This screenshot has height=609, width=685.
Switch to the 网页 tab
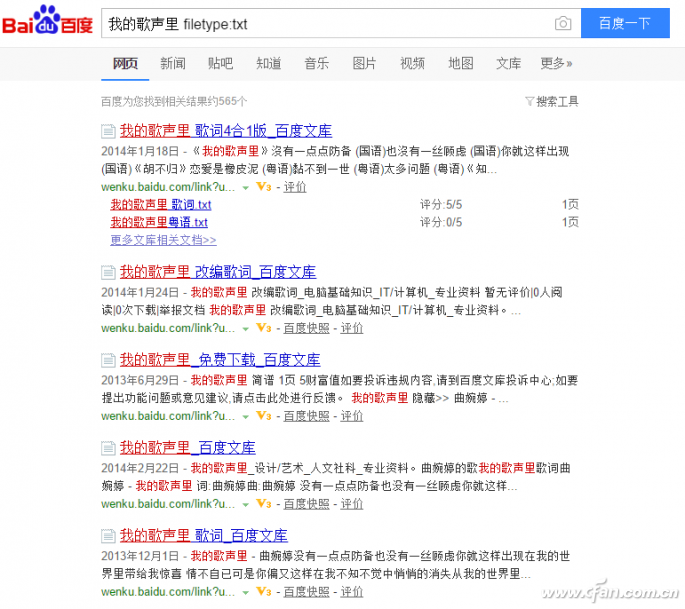[125, 64]
